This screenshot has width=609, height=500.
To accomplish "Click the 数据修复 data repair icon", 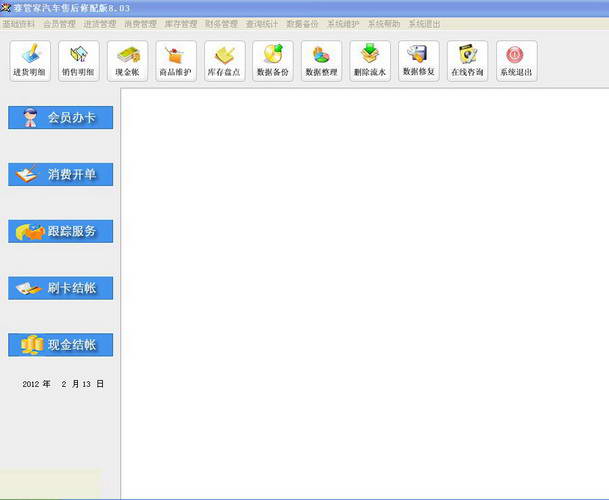I will coord(419,61).
